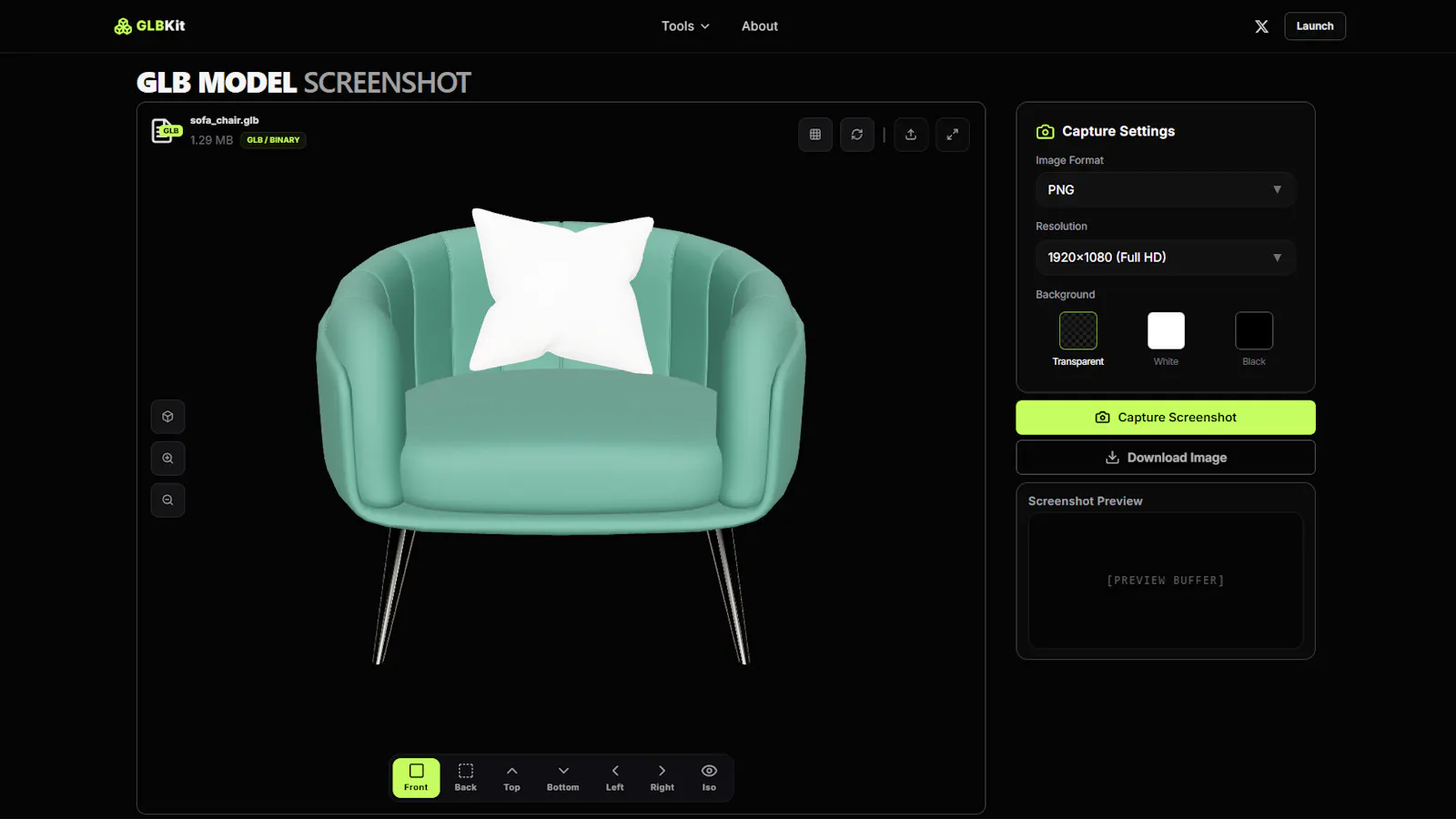Open the Image Format dropdown
Image resolution: width=1456 pixels, height=819 pixels.
pos(1165,190)
